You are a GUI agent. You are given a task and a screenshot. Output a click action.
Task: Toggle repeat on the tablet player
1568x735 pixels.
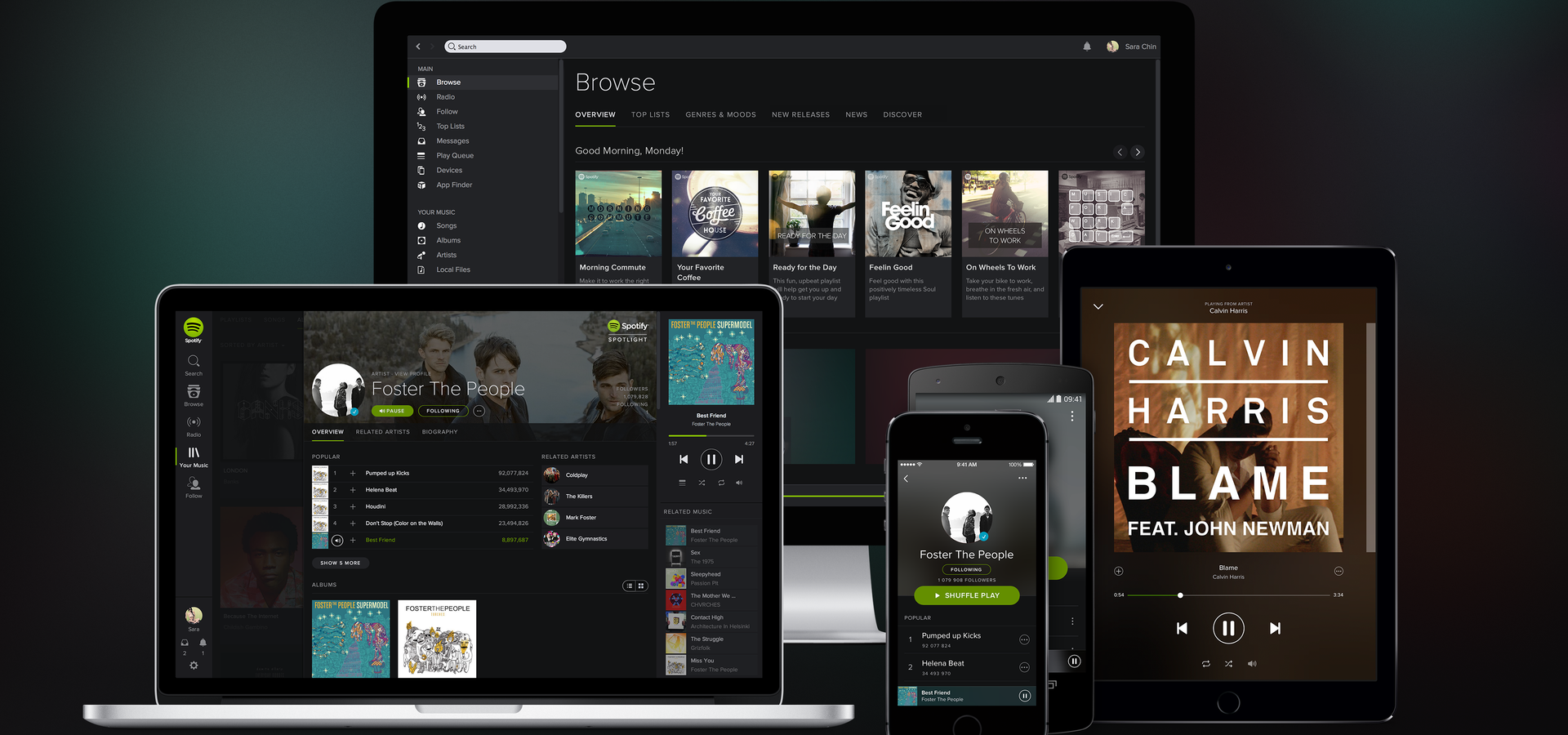click(1205, 664)
